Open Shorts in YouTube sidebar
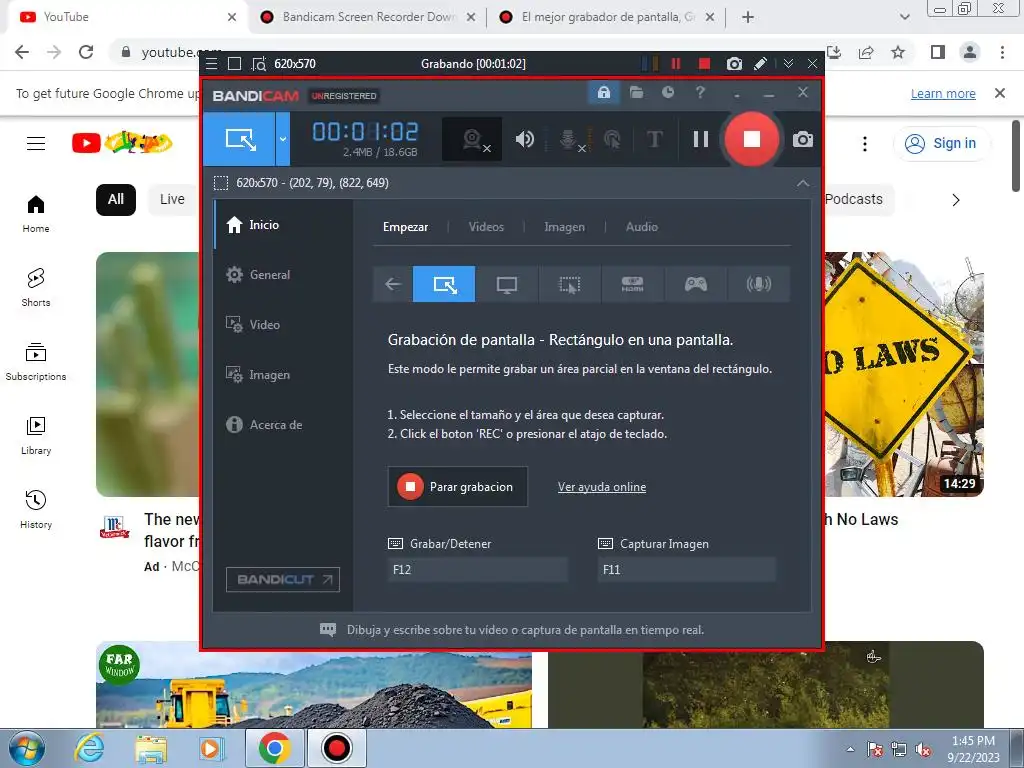The height and width of the screenshot is (768, 1024). pos(36,287)
